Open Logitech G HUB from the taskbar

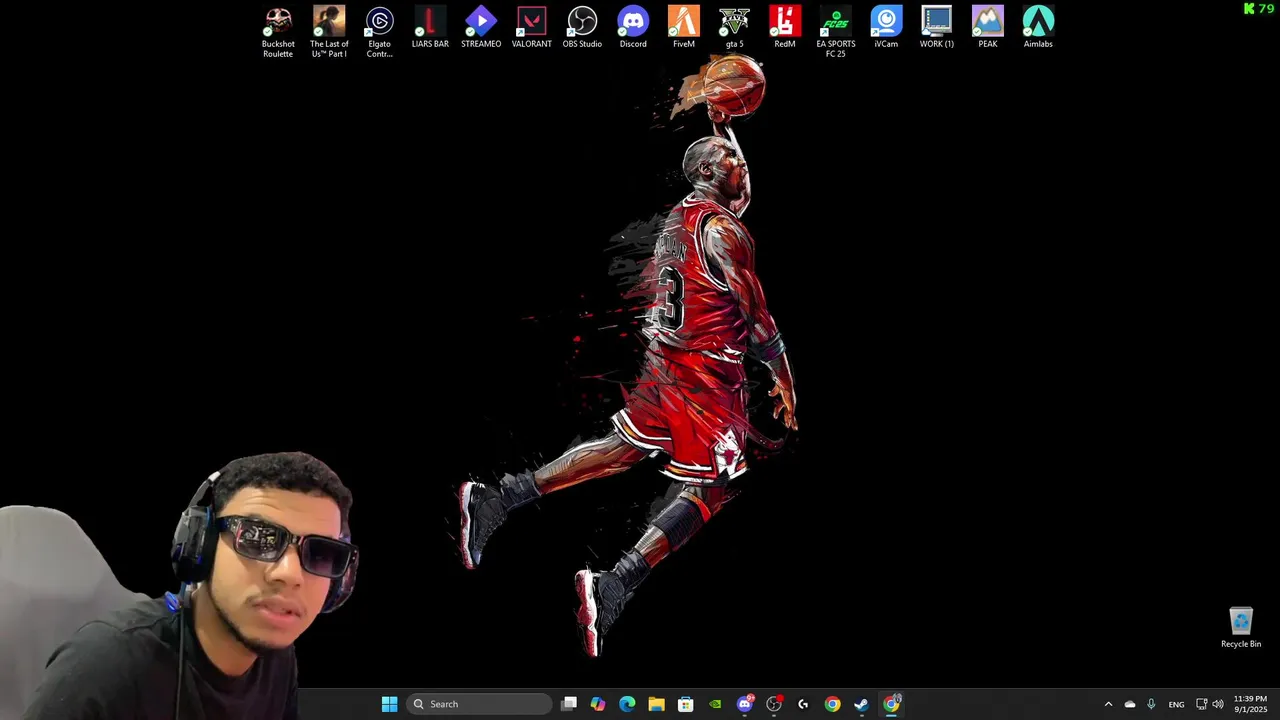click(x=803, y=704)
